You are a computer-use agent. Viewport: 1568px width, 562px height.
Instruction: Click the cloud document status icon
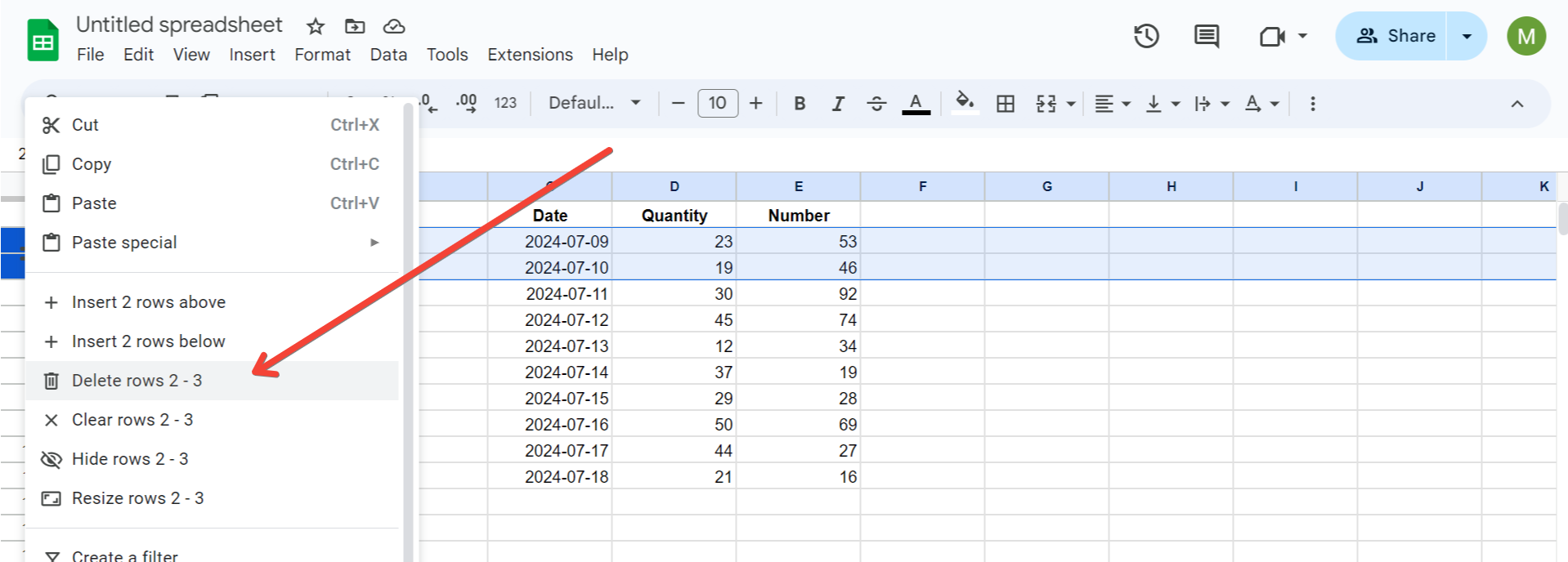pos(394,26)
